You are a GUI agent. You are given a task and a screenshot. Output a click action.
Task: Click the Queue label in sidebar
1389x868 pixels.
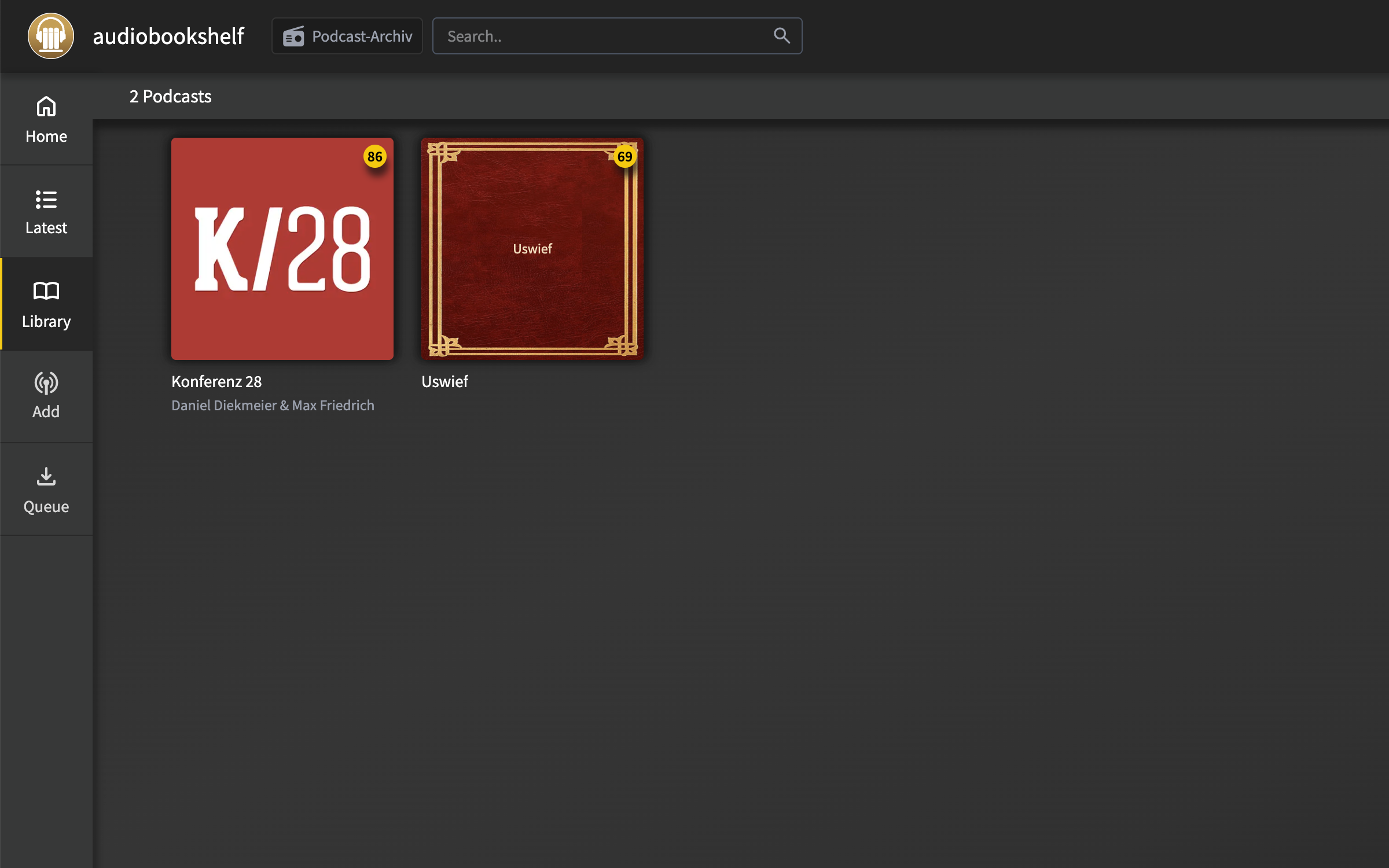[x=46, y=507]
